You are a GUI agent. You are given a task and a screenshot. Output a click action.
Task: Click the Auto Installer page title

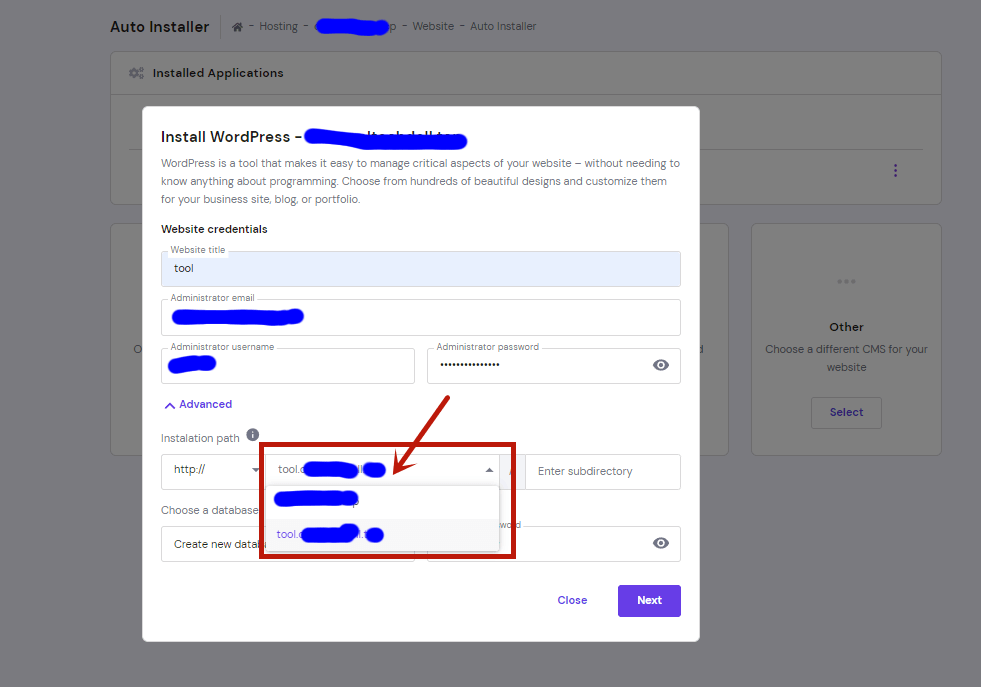coord(160,27)
